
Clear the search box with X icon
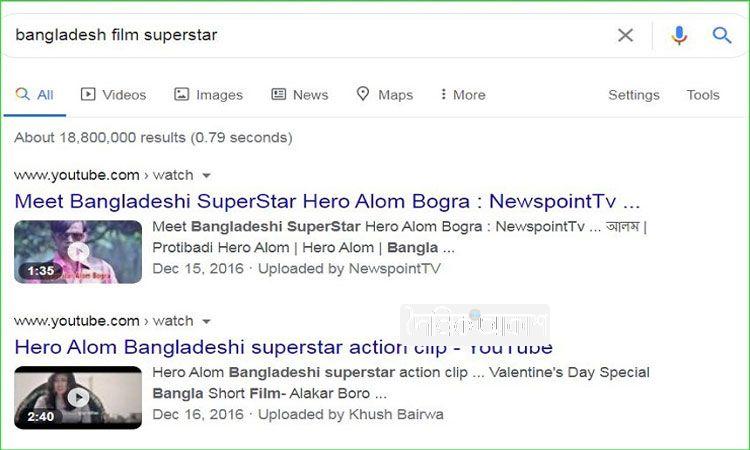point(625,36)
